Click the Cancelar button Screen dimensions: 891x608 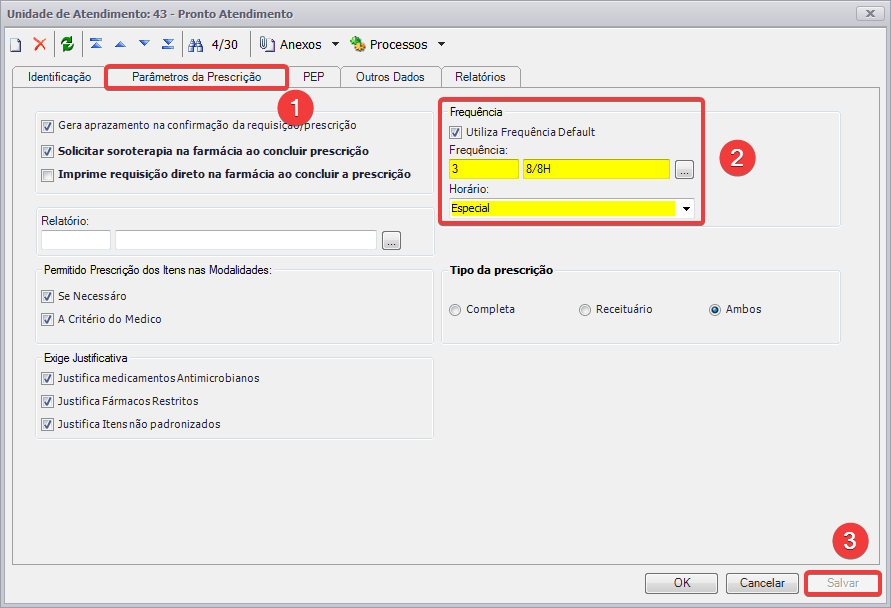(x=762, y=583)
